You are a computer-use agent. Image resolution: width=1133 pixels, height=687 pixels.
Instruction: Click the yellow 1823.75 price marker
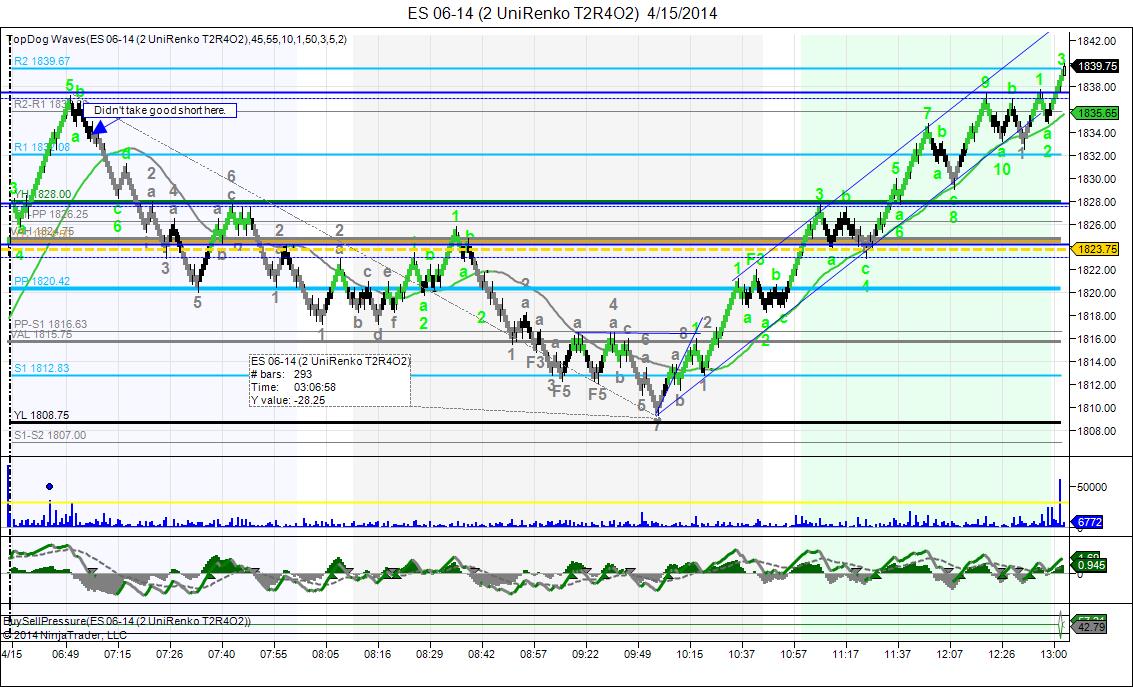click(x=1097, y=249)
